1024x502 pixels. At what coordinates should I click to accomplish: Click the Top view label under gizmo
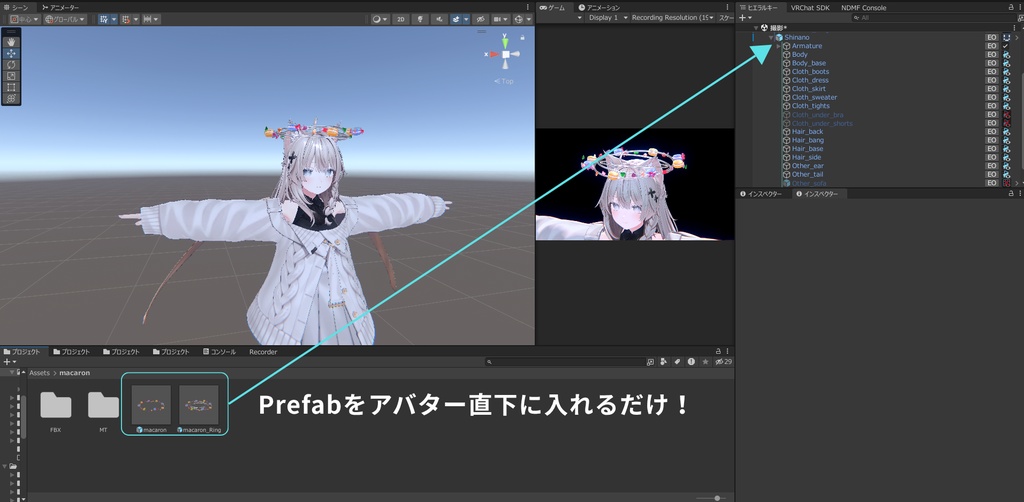(504, 81)
